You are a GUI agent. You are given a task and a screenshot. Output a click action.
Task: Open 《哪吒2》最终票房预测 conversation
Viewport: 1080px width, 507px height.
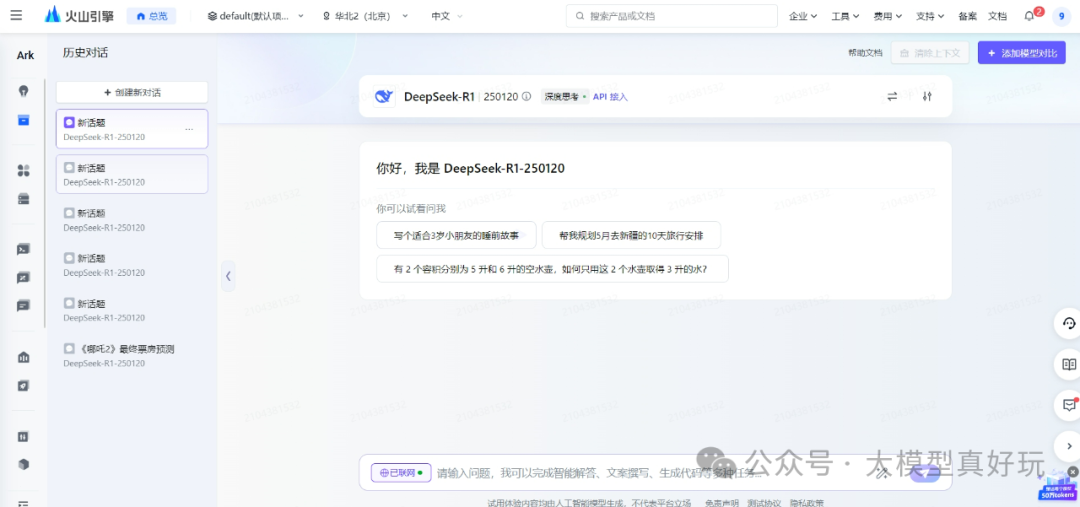[x=132, y=355]
